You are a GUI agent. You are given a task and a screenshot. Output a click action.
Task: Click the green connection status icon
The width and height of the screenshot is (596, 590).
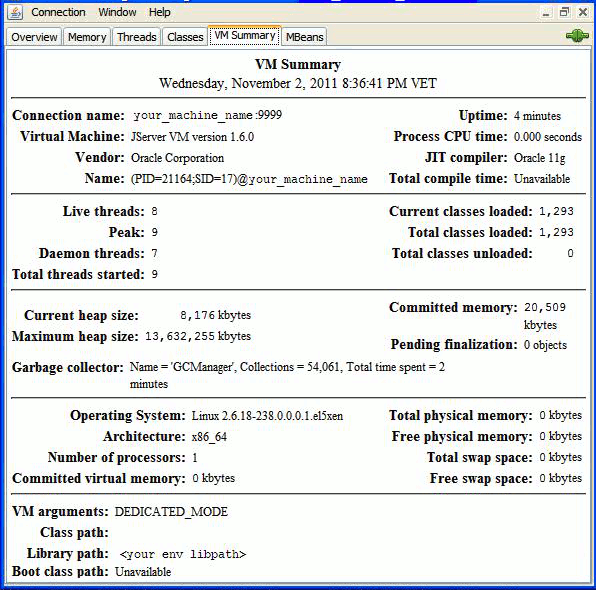tap(577, 36)
